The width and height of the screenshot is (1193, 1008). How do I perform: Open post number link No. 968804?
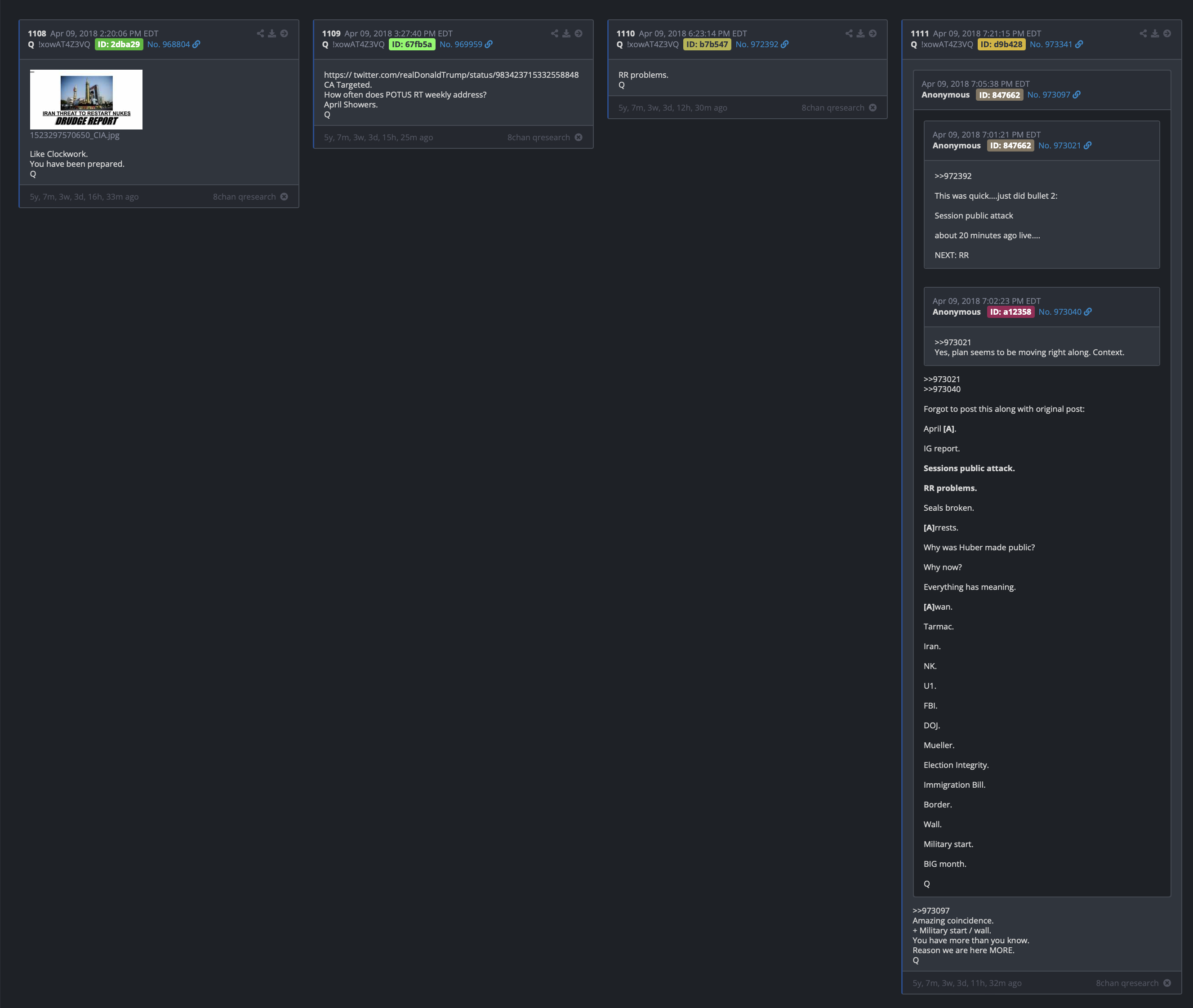point(169,45)
